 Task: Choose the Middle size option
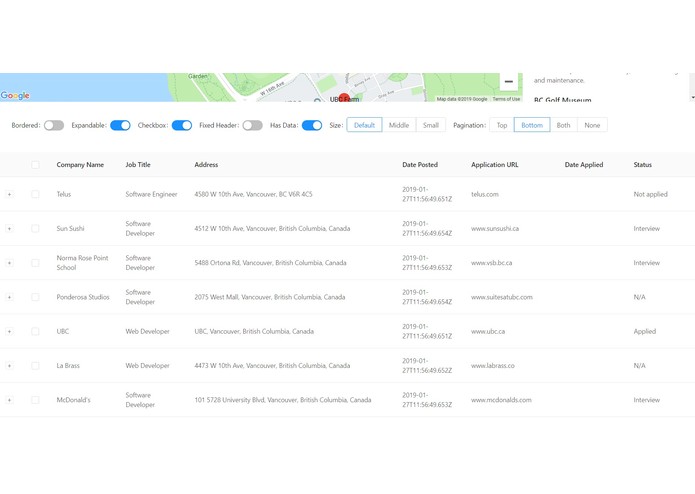tap(399, 125)
